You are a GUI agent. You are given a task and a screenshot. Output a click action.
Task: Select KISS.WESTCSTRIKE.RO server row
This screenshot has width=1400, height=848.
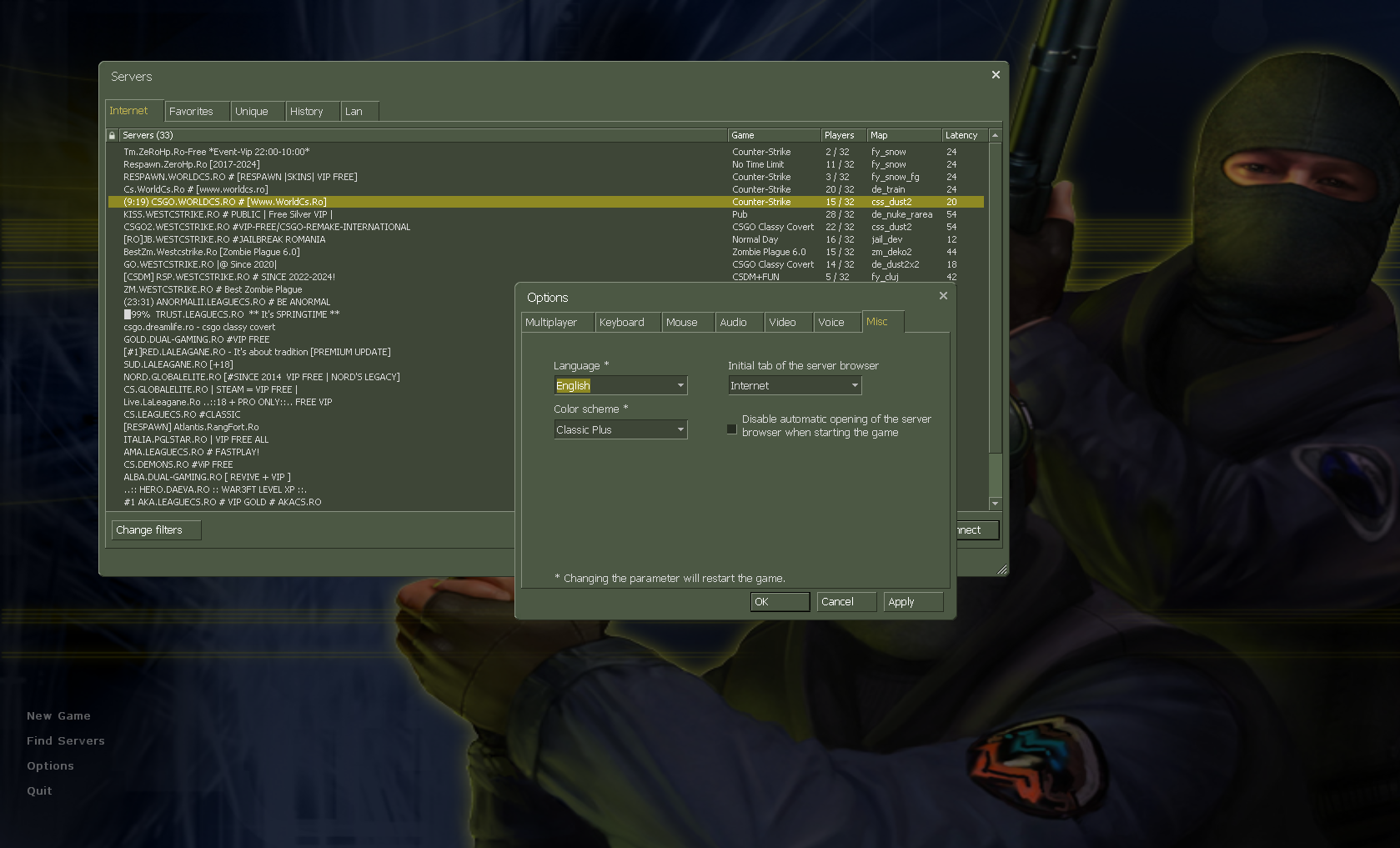click(x=546, y=214)
